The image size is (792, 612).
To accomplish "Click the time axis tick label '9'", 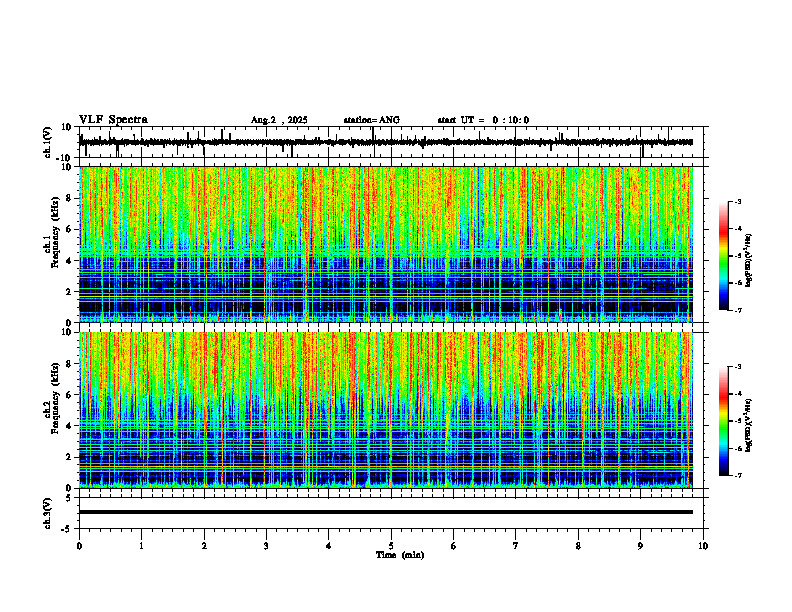I will click(640, 546).
